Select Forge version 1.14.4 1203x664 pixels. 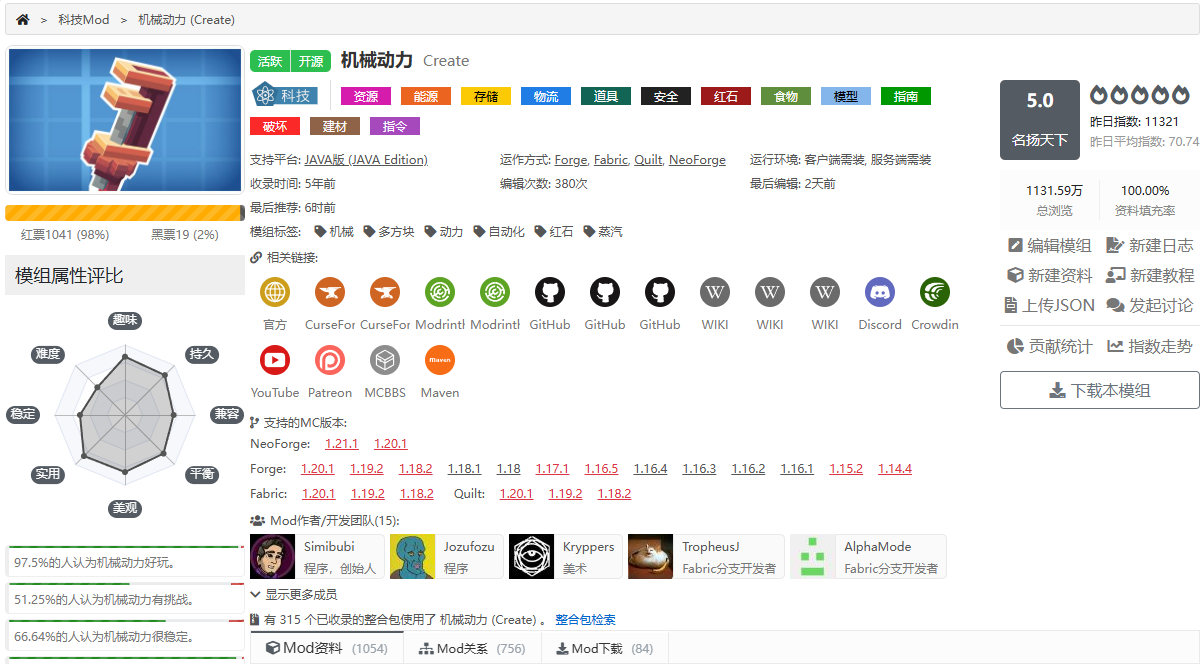point(895,469)
